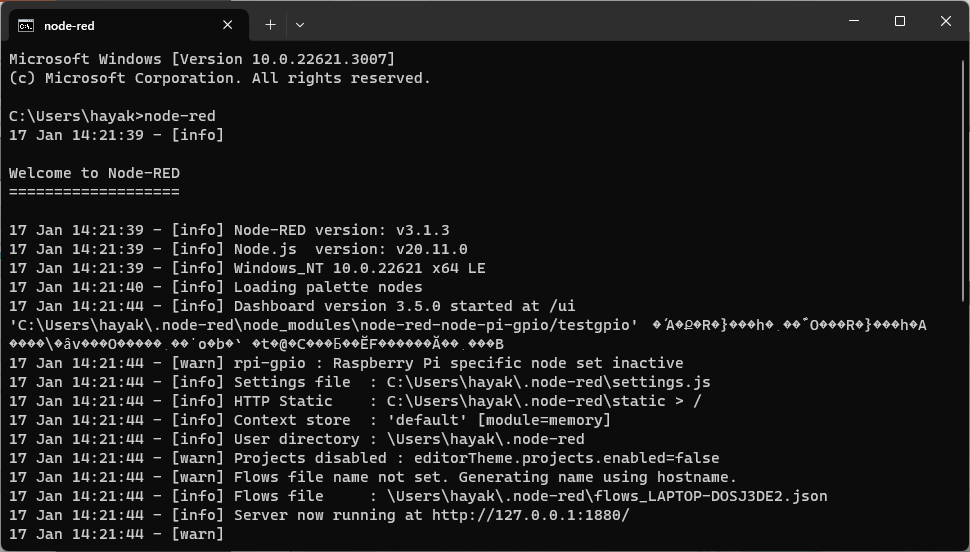This screenshot has height=552, width=970.
Task: Click the "Projects disabled" warning line
Action: [476, 458]
